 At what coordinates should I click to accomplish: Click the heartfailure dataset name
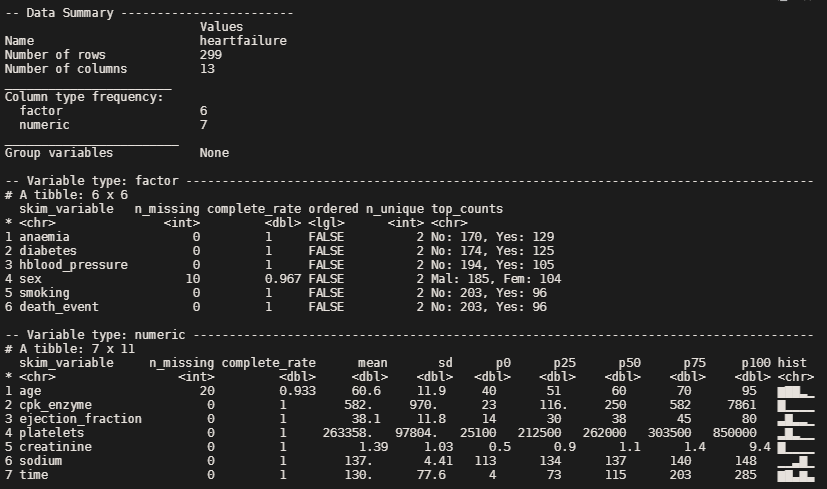point(243,40)
